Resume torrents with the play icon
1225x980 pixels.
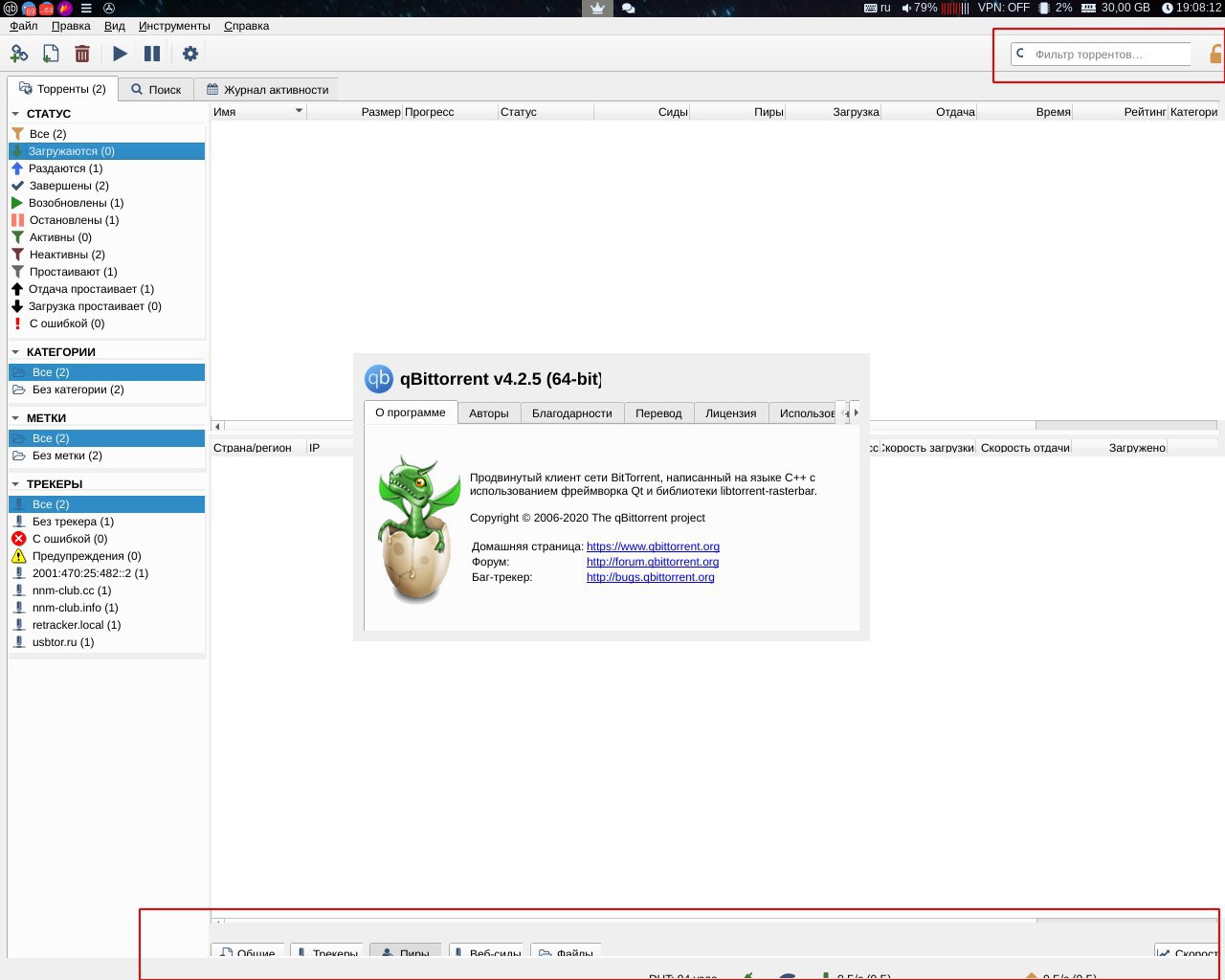[x=120, y=54]
